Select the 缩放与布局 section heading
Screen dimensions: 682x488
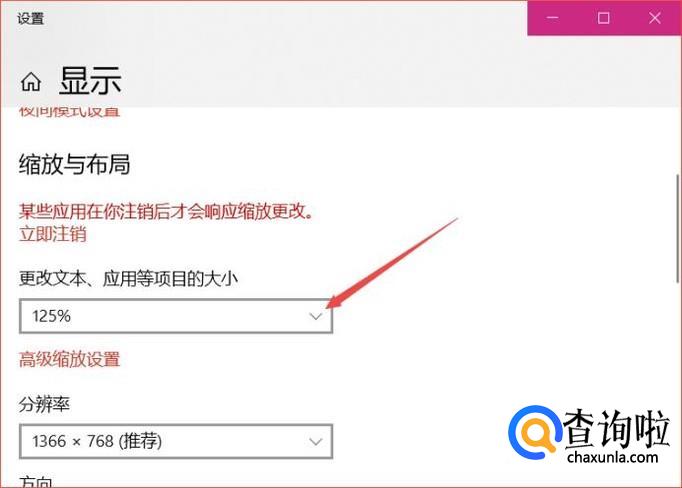pyautogui.click(x=74, y=165)
